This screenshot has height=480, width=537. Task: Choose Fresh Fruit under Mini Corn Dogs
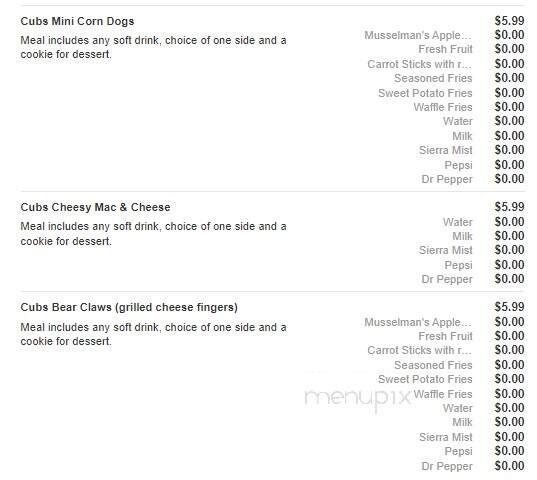(445, 49)
